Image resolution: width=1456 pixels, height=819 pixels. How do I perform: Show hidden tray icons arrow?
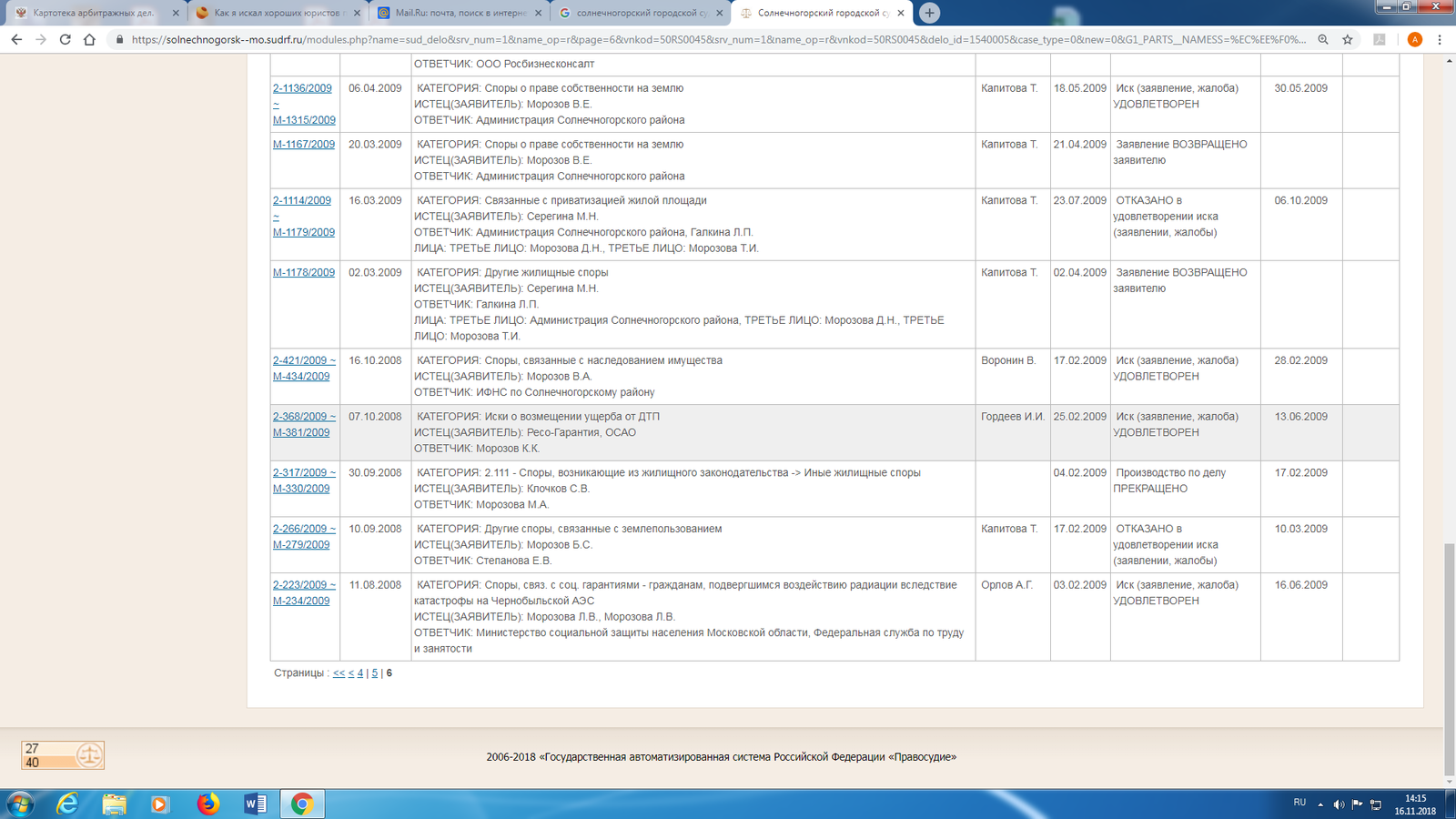[1320, 804]
